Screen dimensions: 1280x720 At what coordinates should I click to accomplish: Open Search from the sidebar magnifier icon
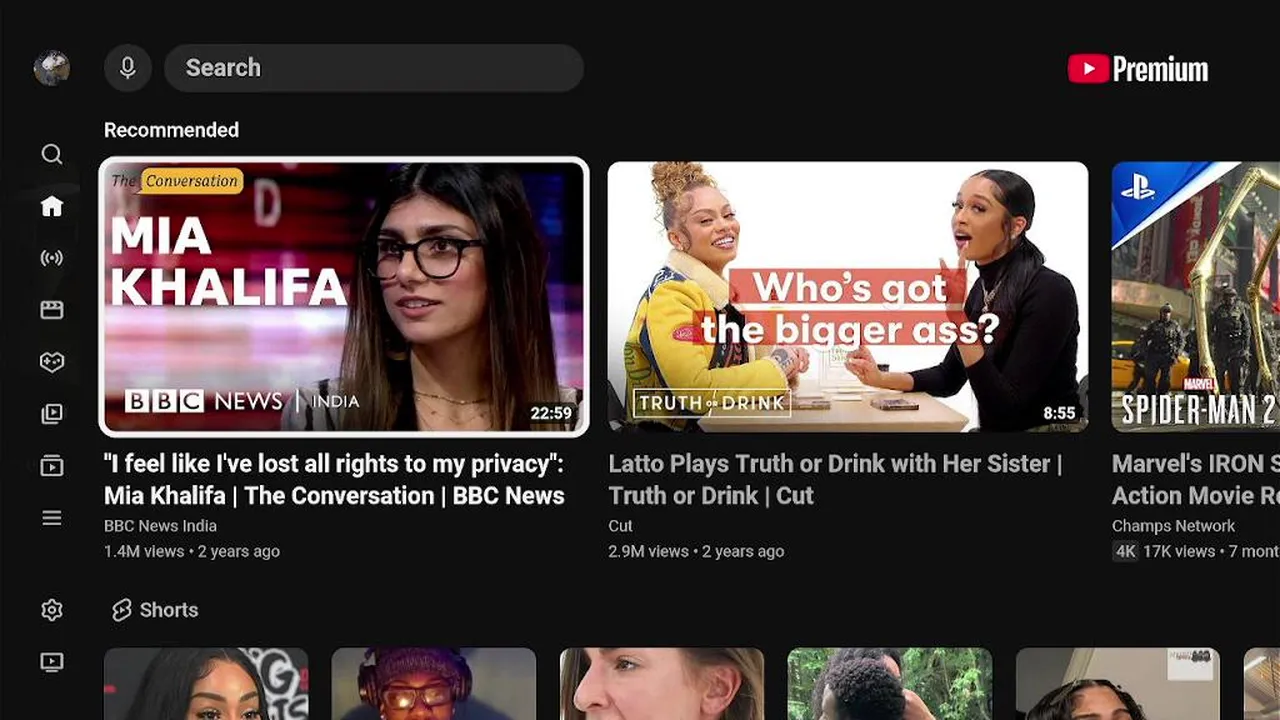click(52, 154)
